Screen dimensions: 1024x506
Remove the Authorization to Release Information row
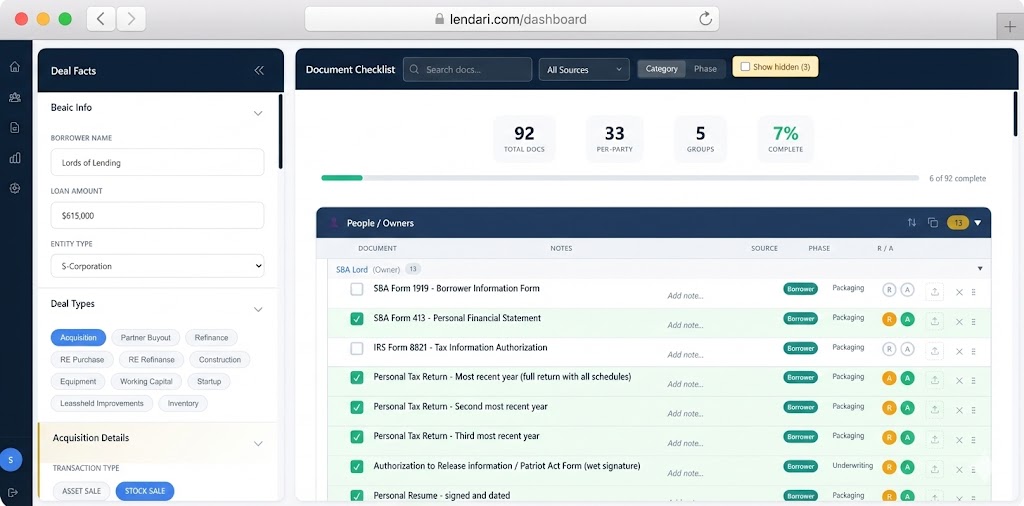point(959,469)
